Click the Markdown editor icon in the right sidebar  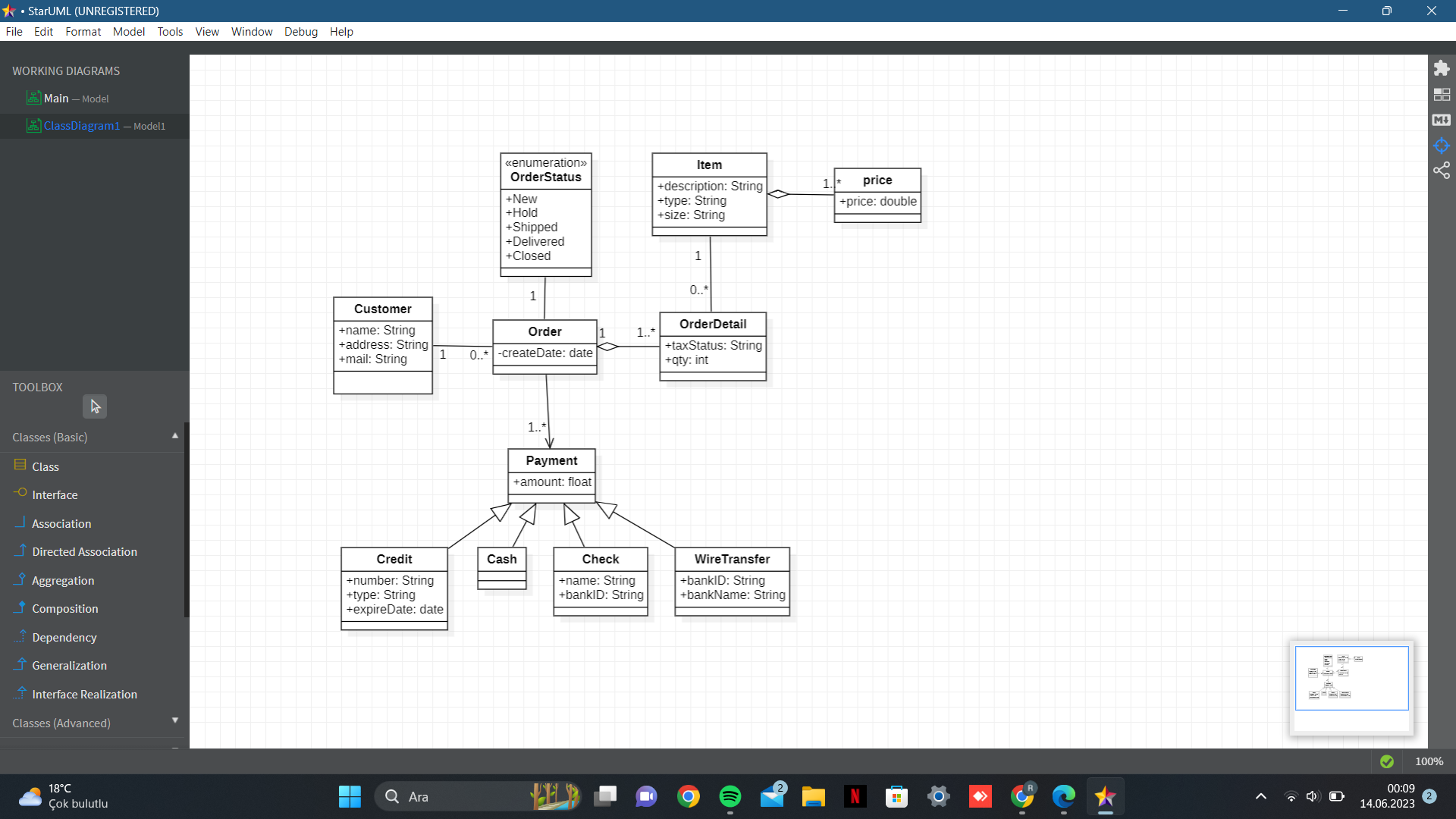[x=1442, y=120]
